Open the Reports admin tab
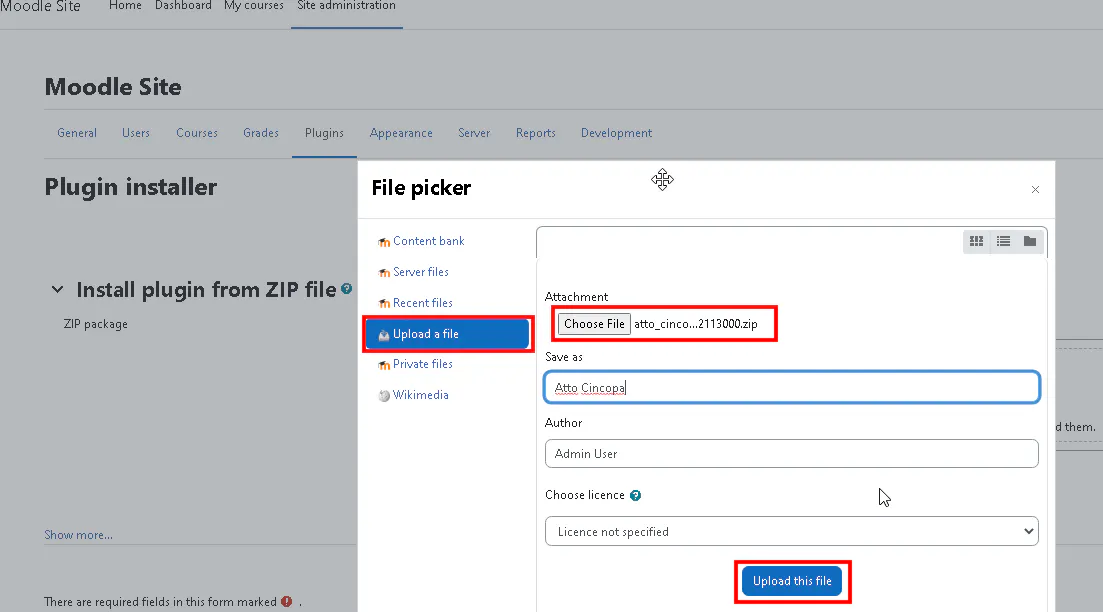The height and width of the screenshot is (612, 1103). (x=535, y=133)
